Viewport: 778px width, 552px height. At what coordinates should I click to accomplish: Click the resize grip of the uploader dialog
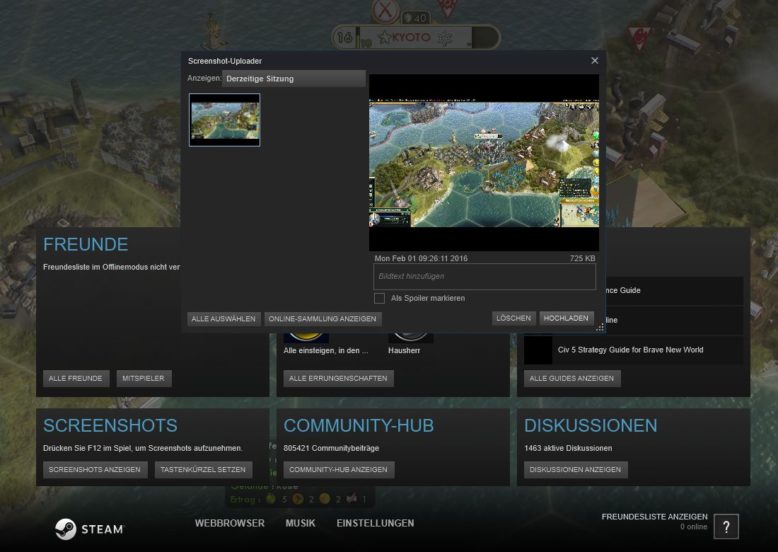(600, 327)
